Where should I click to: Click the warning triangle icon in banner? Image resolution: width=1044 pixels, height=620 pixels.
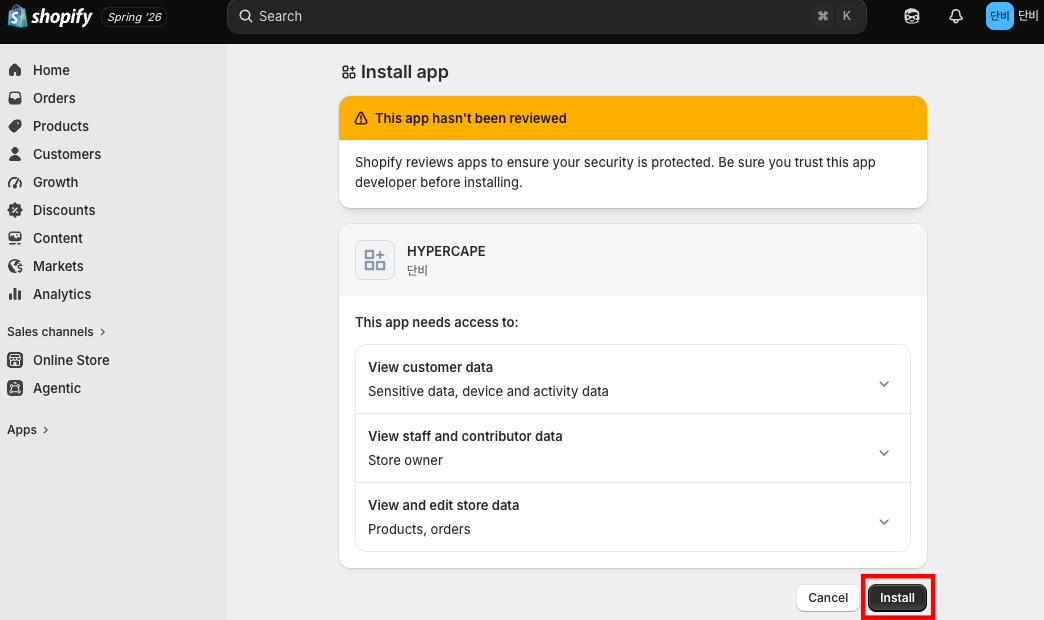361,118
